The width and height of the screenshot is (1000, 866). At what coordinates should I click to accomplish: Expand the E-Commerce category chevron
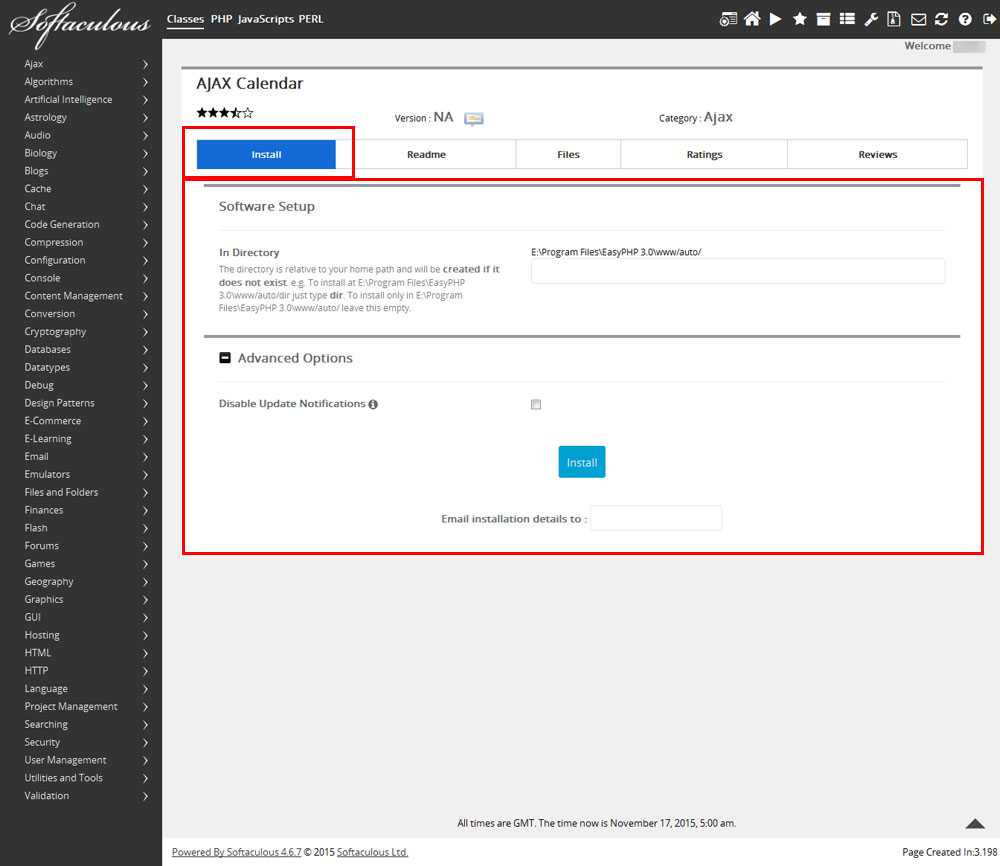tap(145, 422)
